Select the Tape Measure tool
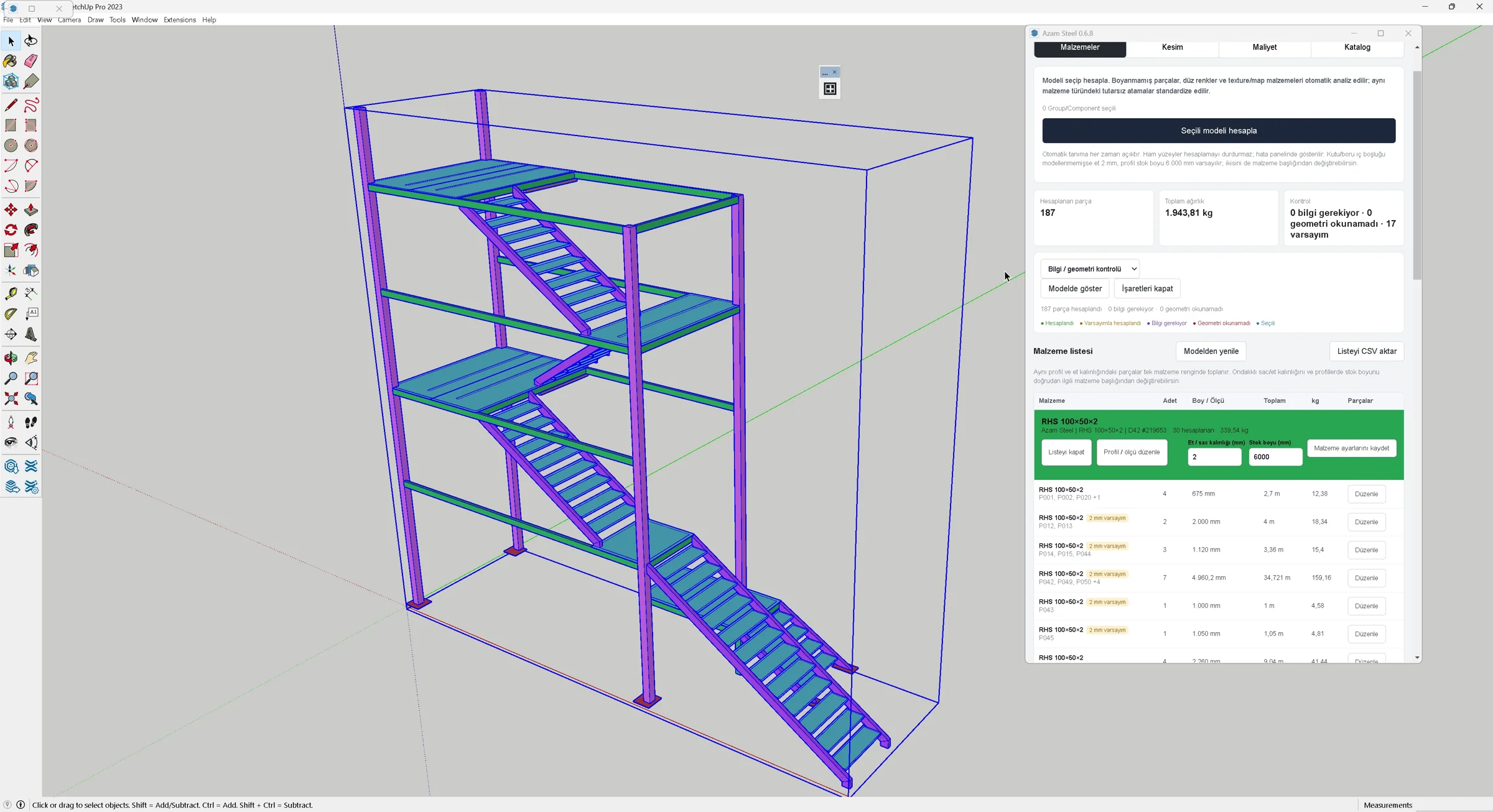This screenshot has width=1493, height=812. (11, 293)
